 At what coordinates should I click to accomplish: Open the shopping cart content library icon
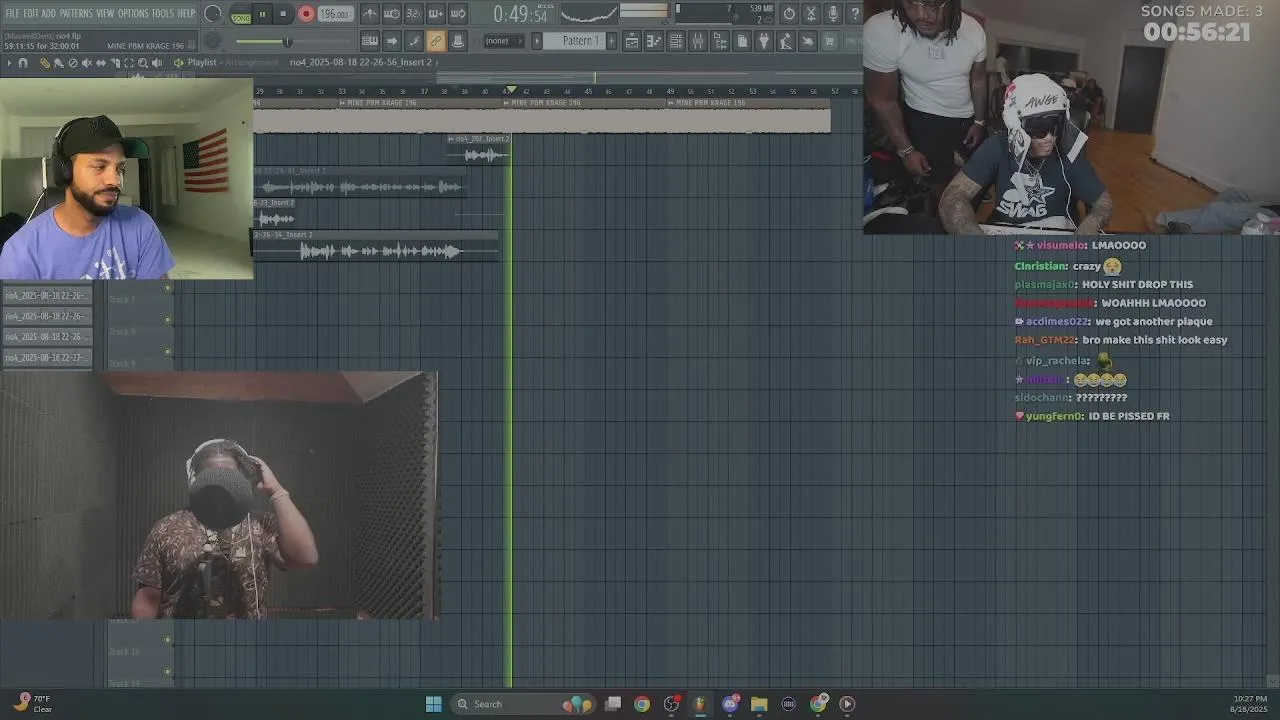[829, 41]
